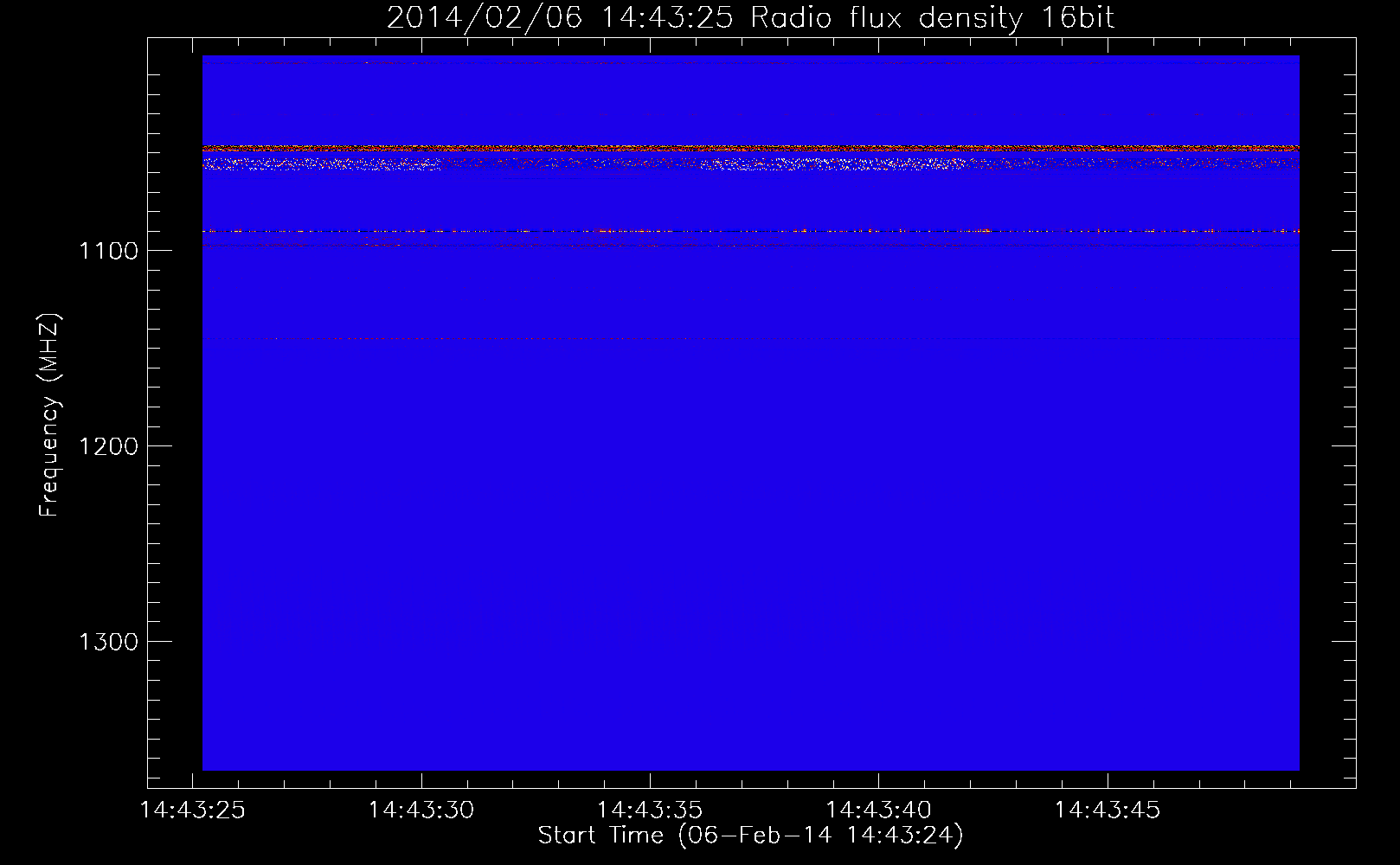This screenshot has width=1400, height=865.
Task: Click the "14:43:25" time tick label
Action: click(x=193, y=811)
